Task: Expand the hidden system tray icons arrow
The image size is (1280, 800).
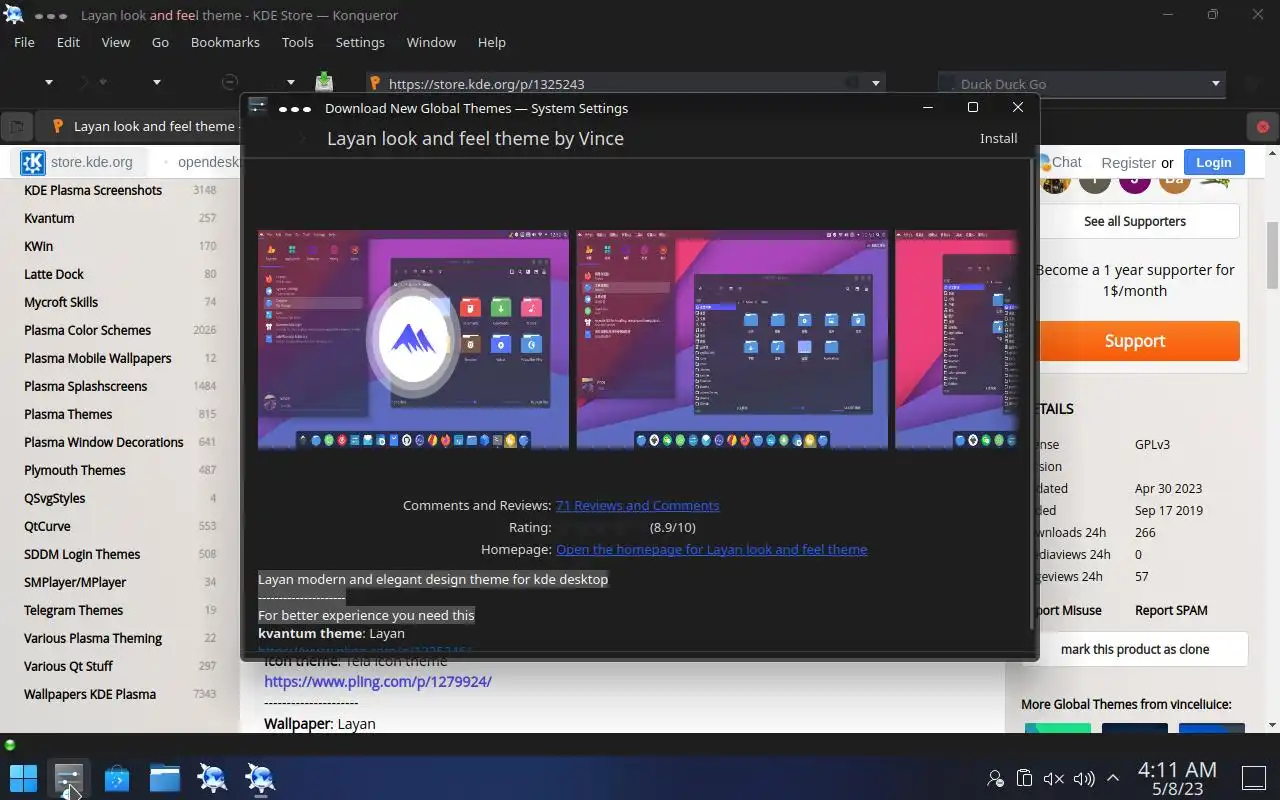Action: pos(1112,778)
